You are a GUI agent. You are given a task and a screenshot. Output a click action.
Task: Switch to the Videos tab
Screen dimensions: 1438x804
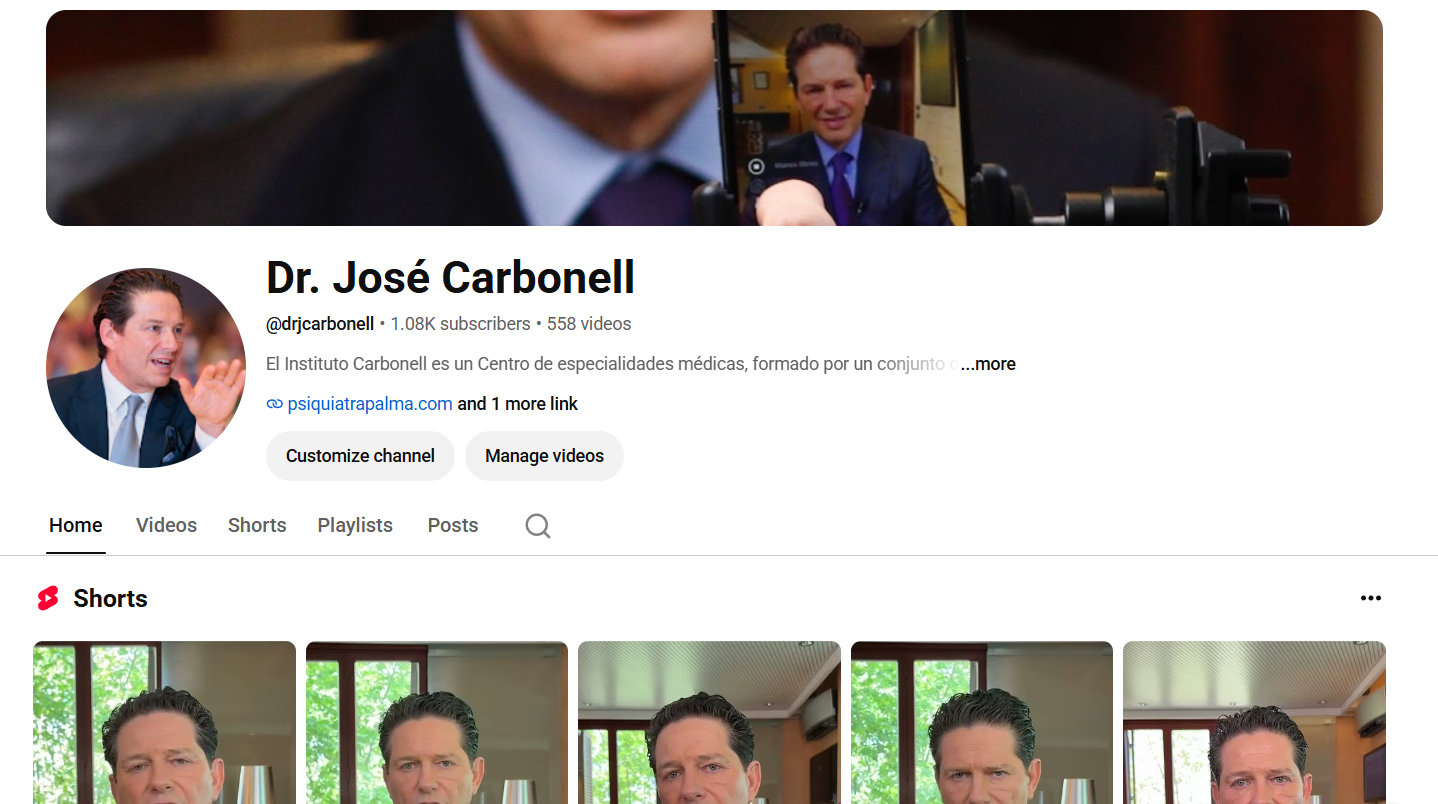point(166,525)
